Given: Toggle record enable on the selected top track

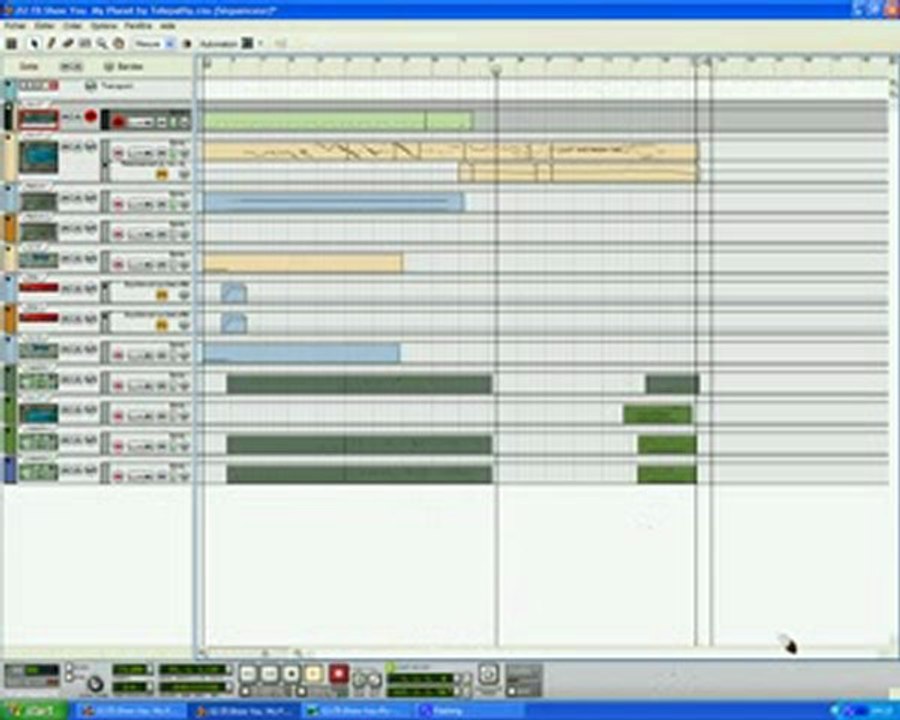Looking at the screenshot, I should 91,117.
